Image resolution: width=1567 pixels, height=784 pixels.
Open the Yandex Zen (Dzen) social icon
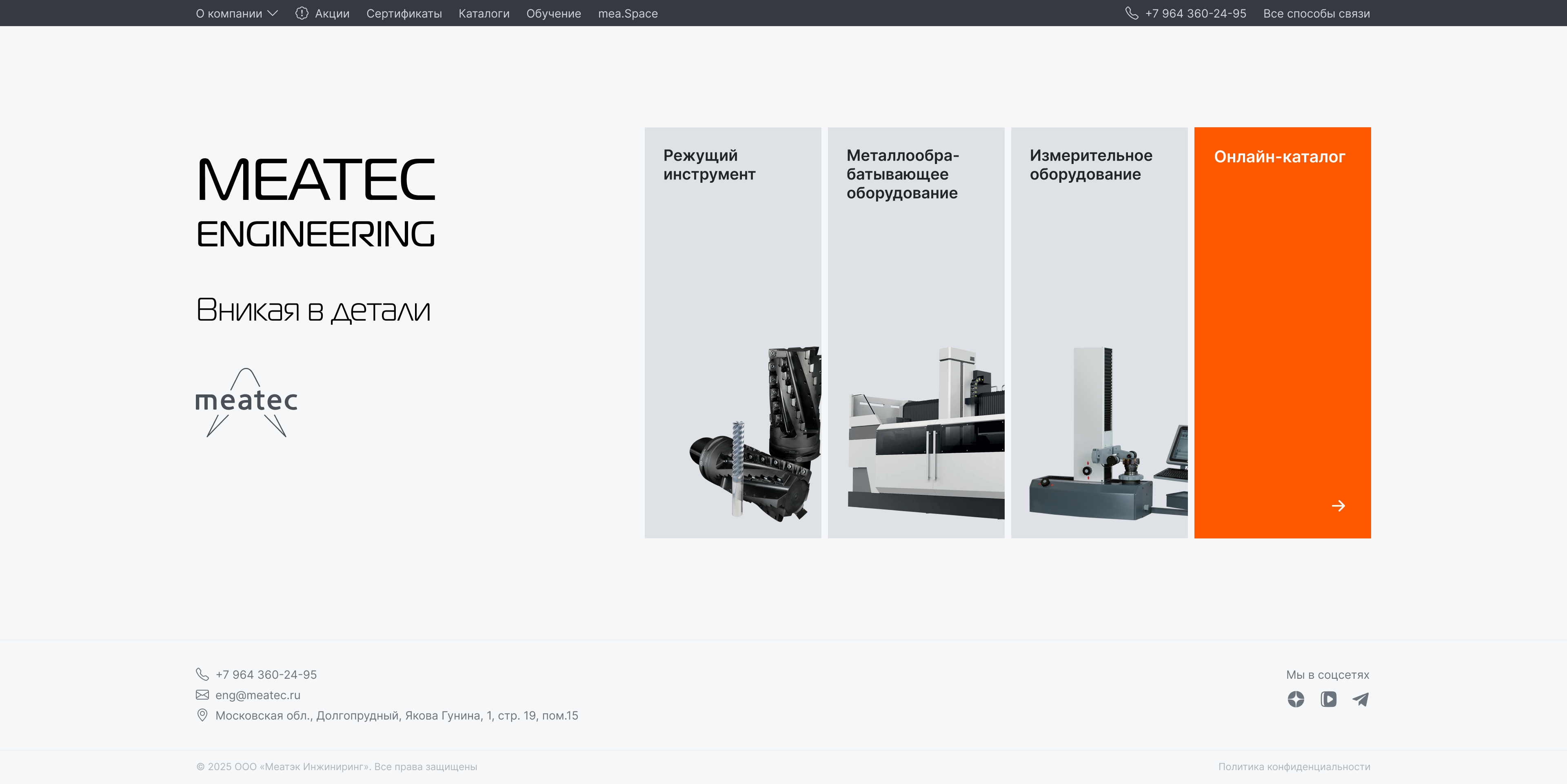click(1296, 700)
